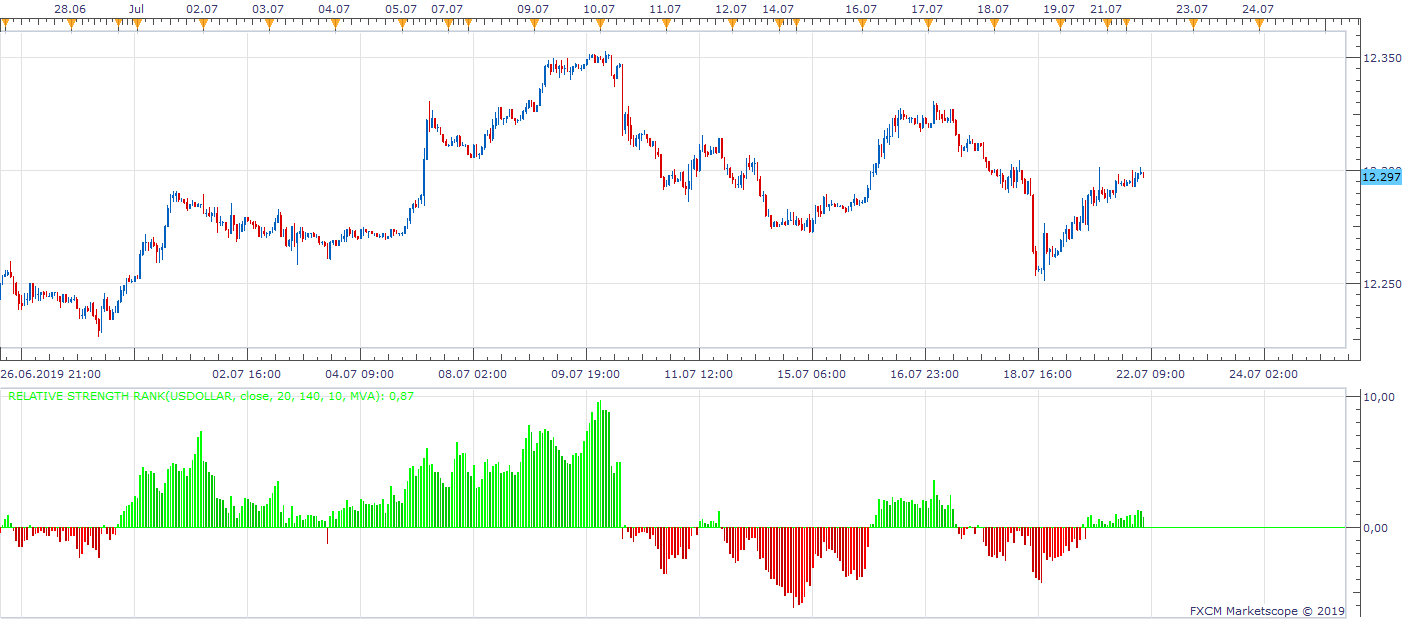Pick the day marker beneath 18.07
The image size is (1418, 619).
[993, 23]
